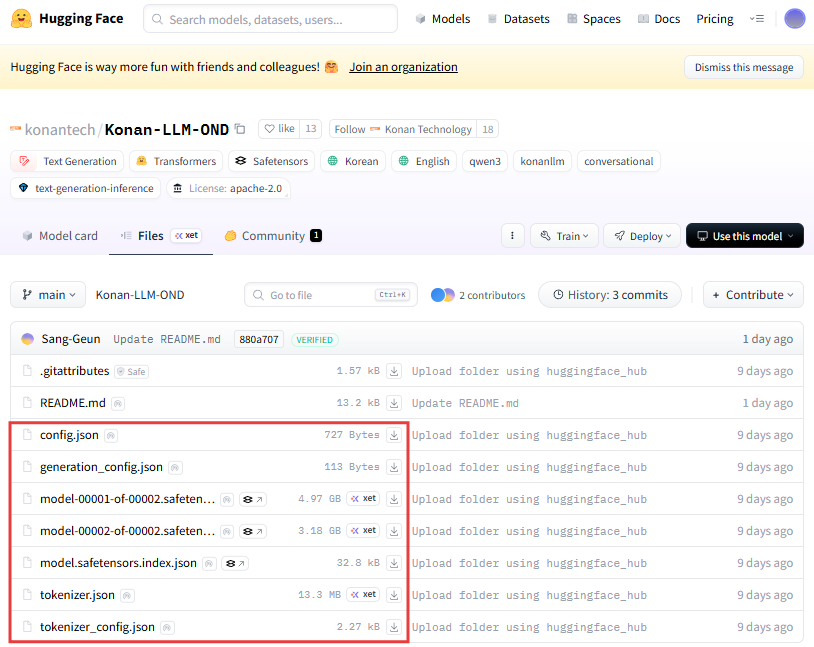Click the Sang-Geun avatar in commit row
This screenshot has width=814, height=647.
tap(28, 340)
